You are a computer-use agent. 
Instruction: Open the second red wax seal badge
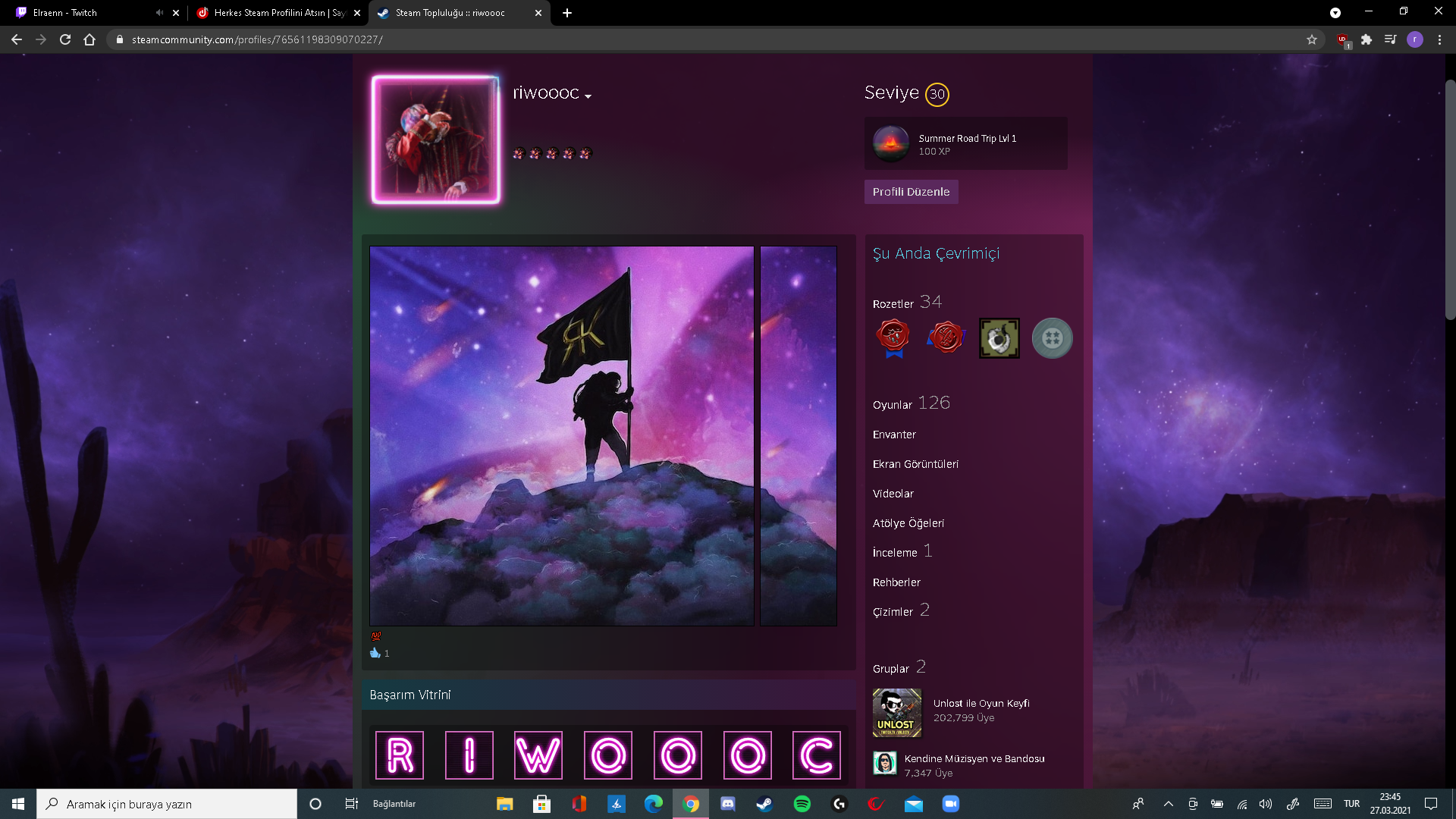(x=946, y=337)
